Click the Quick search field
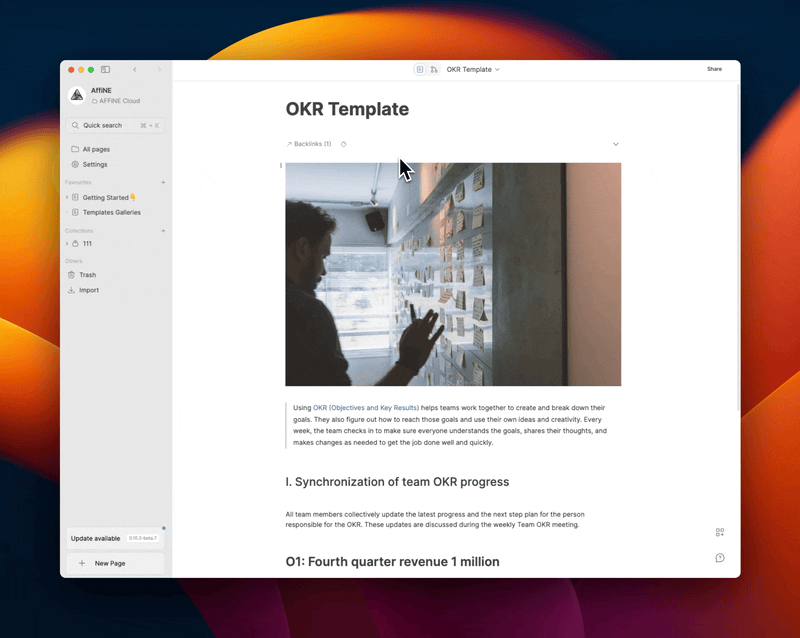Screen dimensions: 800x638 tap(115, 126)
